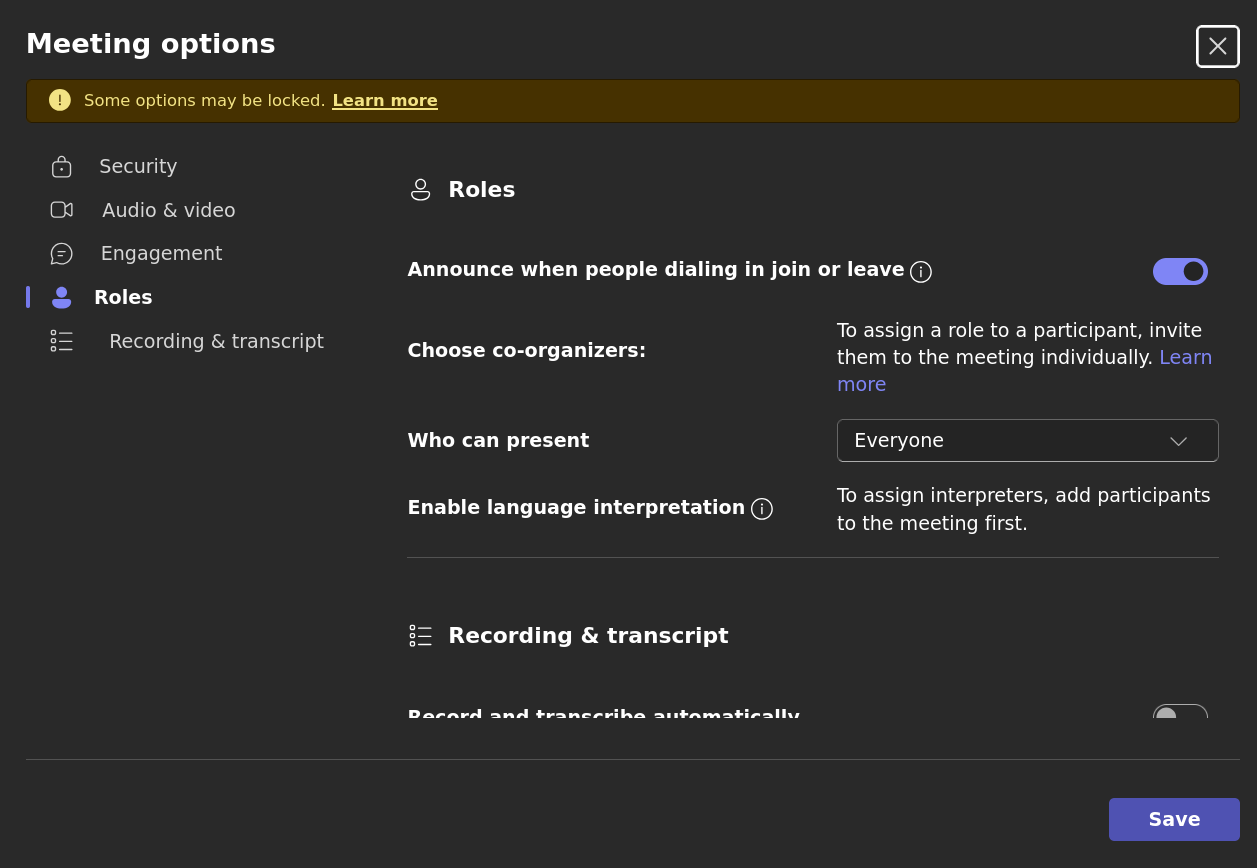Screen dimensions: 1257x868
Task: Switch to Audio & video settings
Action: [x=169, y=210]
